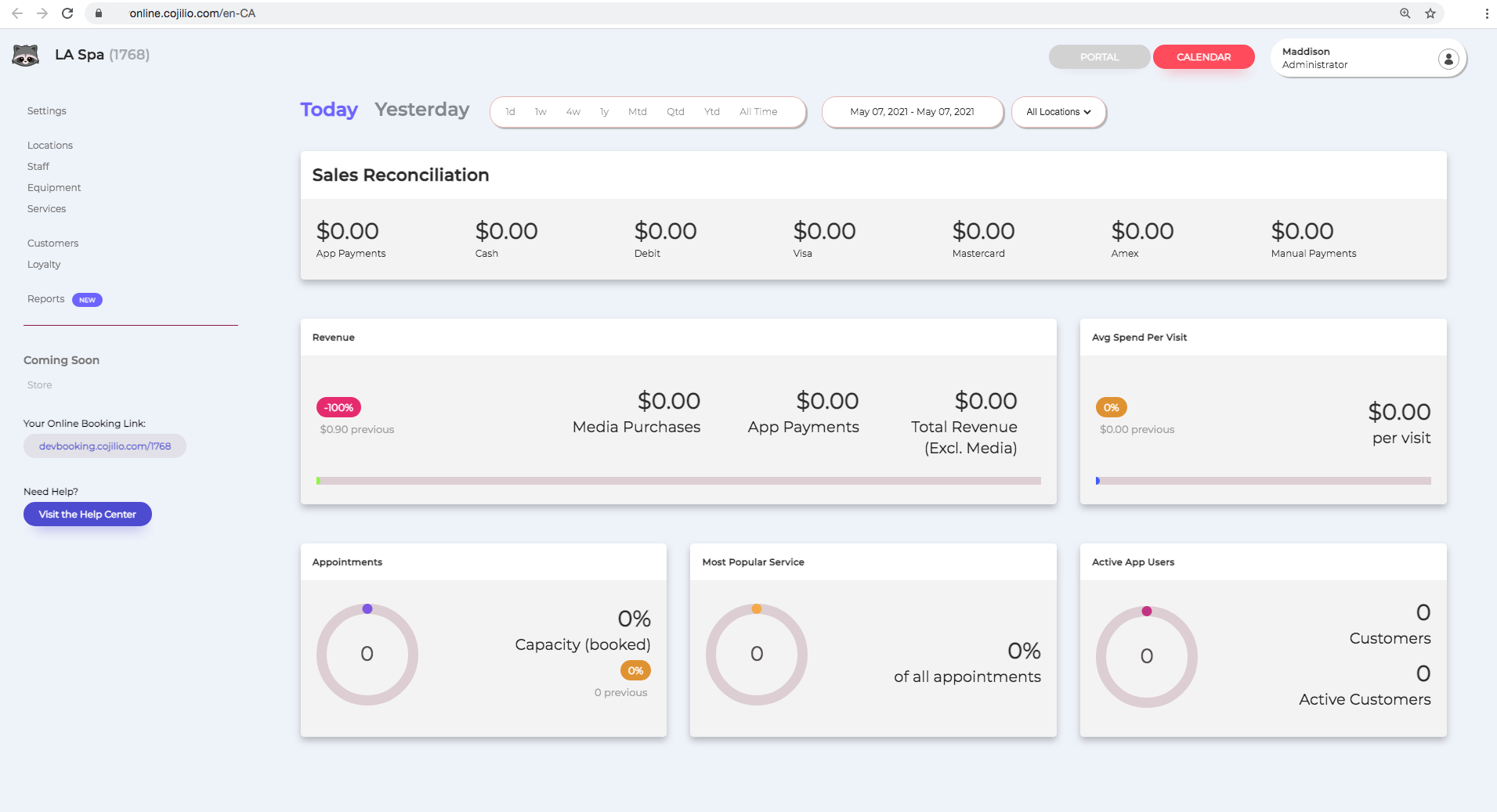Select the Mtd time range option

(x=637, y=112)
